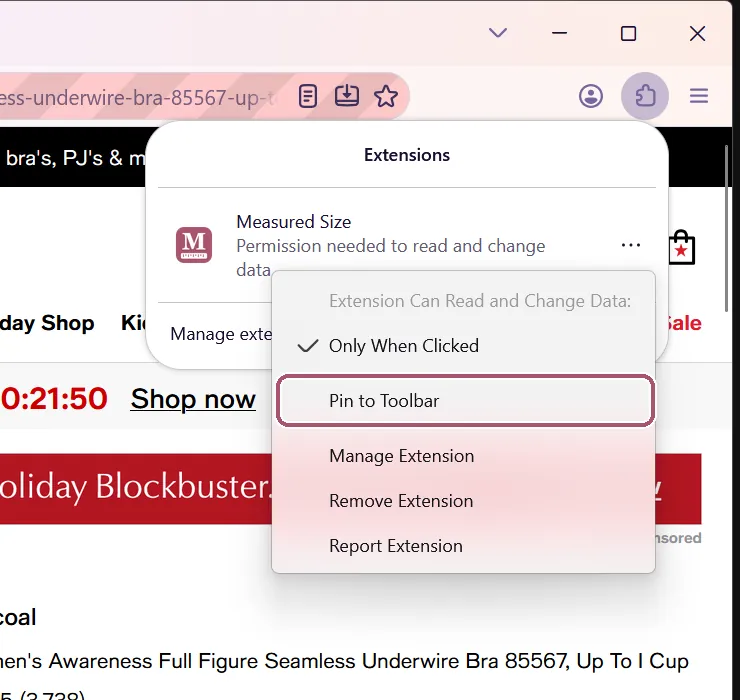This screenshot has width=740, height=700.
Task: Click the Measured Size extension name
Action: click(x=294, y=222)
